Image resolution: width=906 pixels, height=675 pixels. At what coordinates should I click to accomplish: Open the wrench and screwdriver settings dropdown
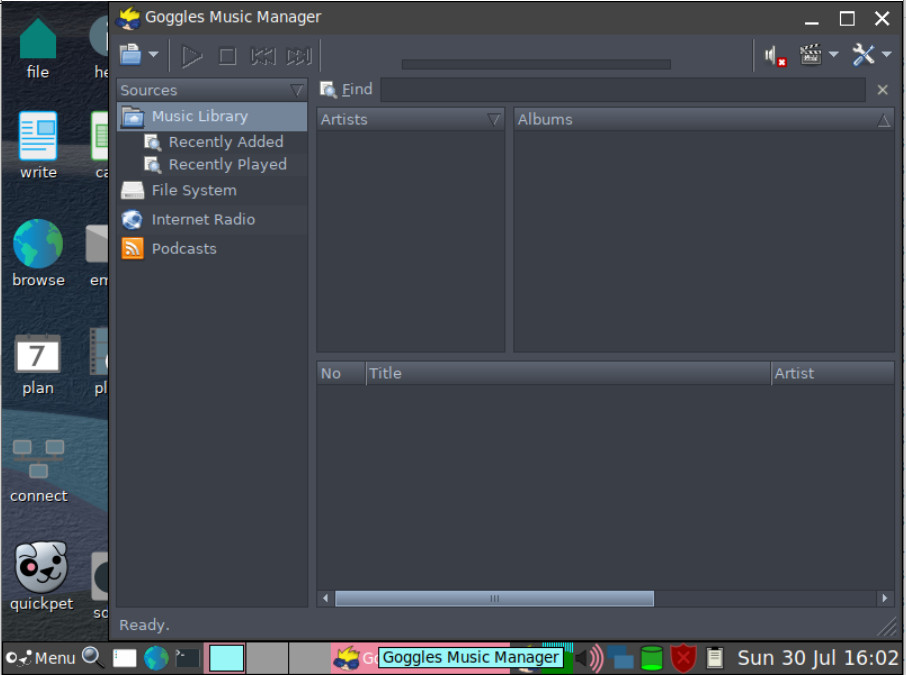coord(886,54)
